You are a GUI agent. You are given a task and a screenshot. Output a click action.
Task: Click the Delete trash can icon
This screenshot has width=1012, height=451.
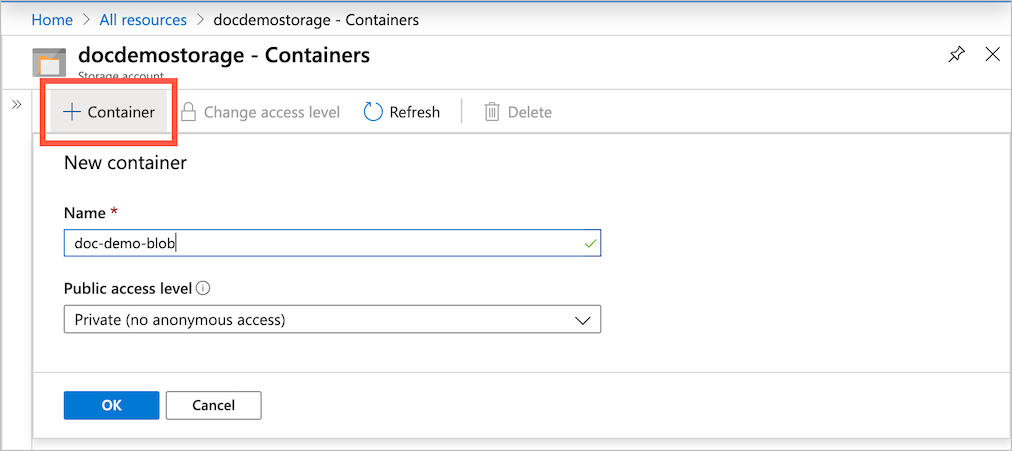[492, 112]
